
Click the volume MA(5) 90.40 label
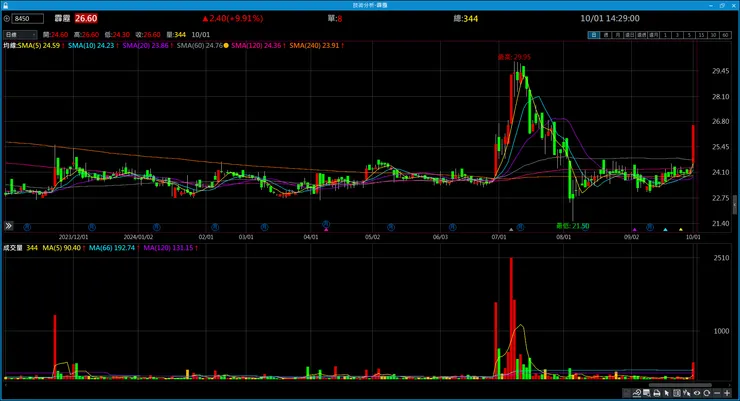click(x=61, y=248)
